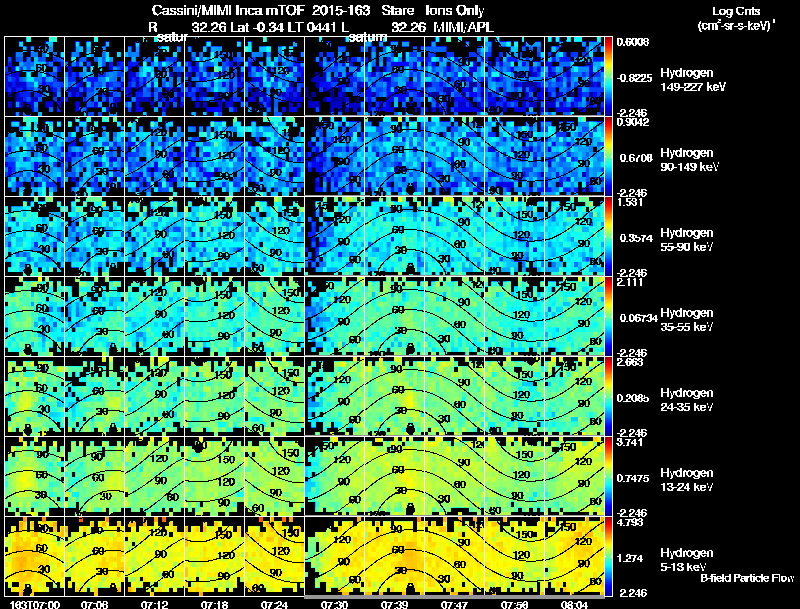Click the color bar of the 55-90 keV row
The width and height of the screenshot is (800, 609).
click(x=608, y=236)
